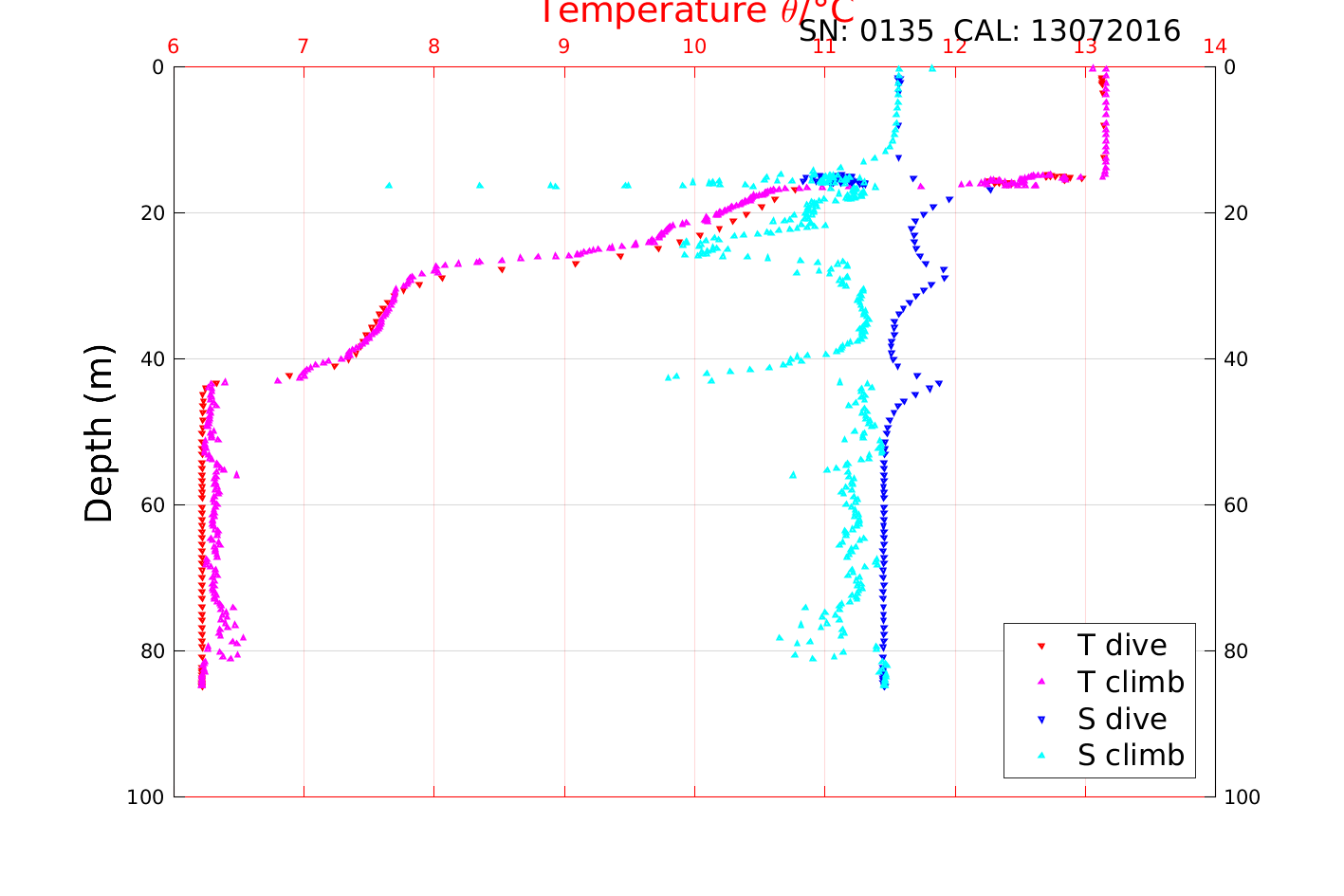Click the cyan S climb legend marker
The height and width of the screenshot is (896, 1344).
click(x=1040, y=756)
